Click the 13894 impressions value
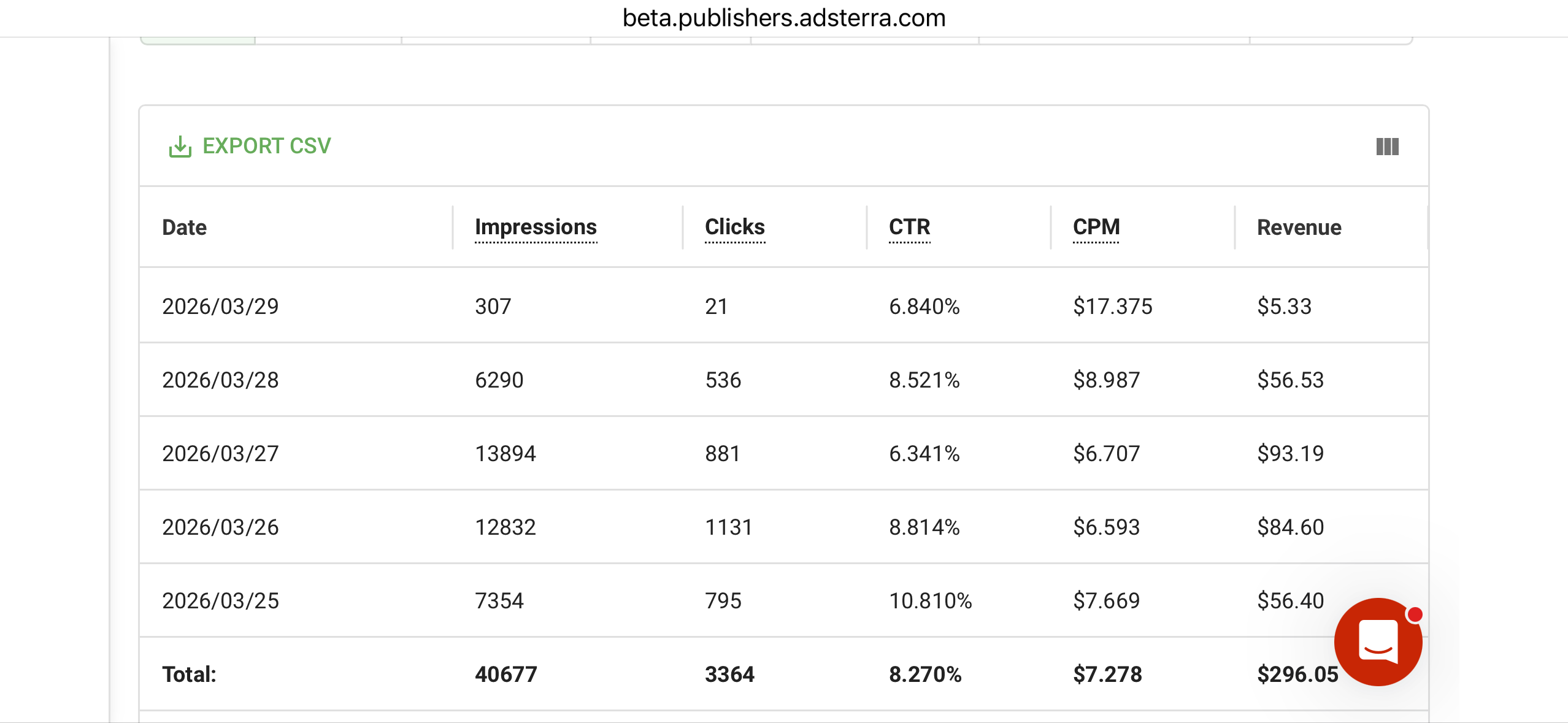 505,453
